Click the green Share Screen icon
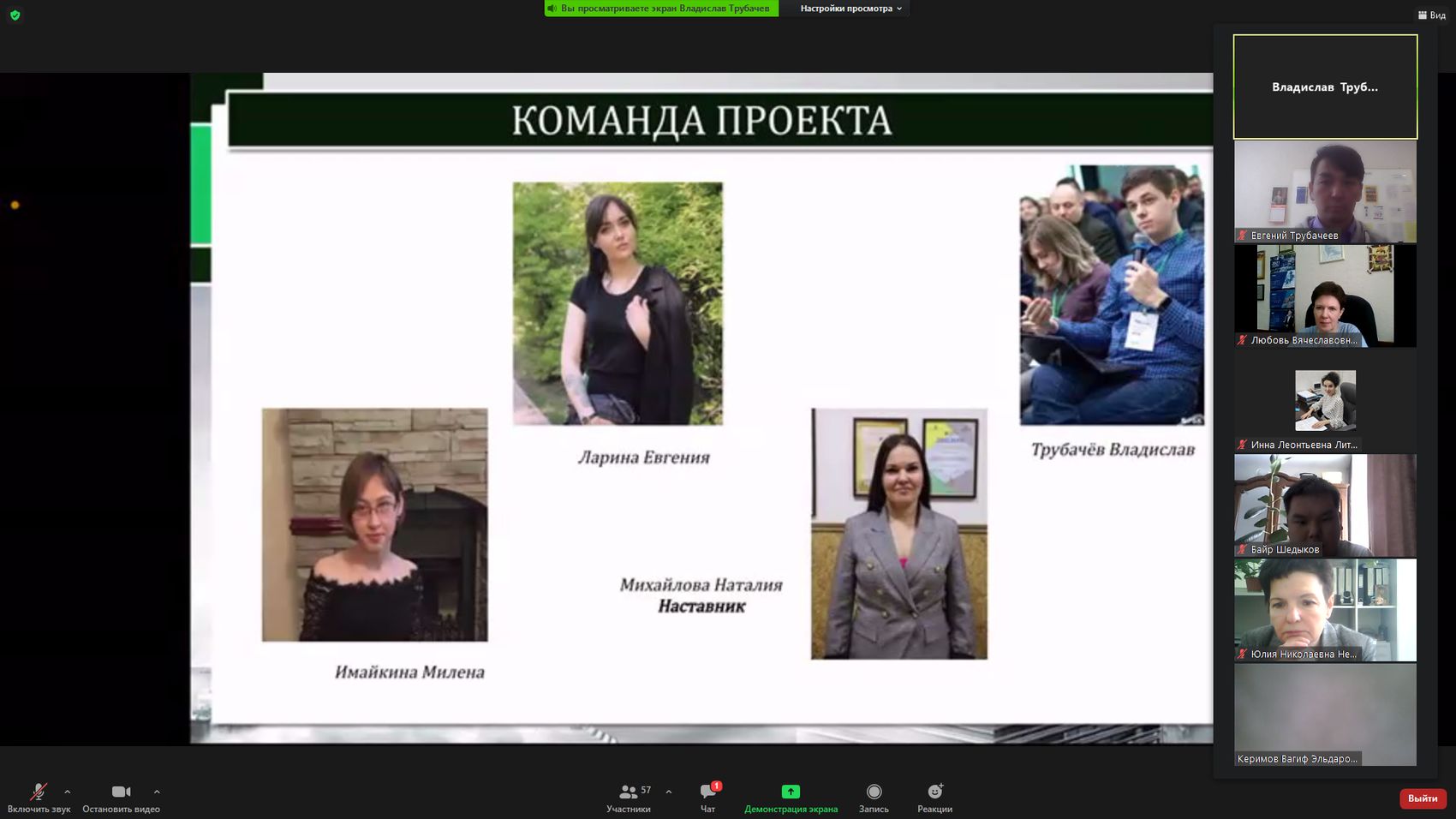The height and width of the screenshot is (819, 1456). pos(791,792)
